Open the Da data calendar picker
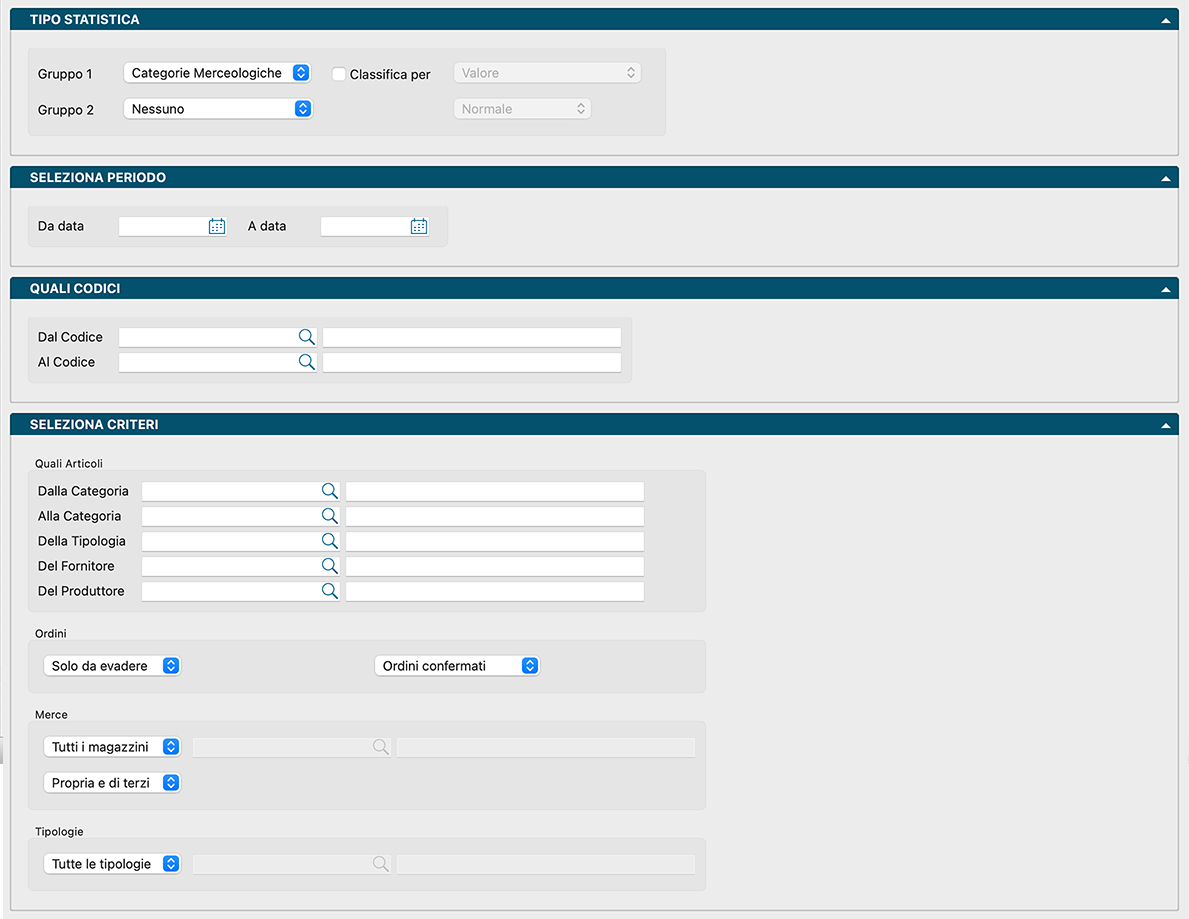The image size is (1189, 919). click(x=217, y=227)
